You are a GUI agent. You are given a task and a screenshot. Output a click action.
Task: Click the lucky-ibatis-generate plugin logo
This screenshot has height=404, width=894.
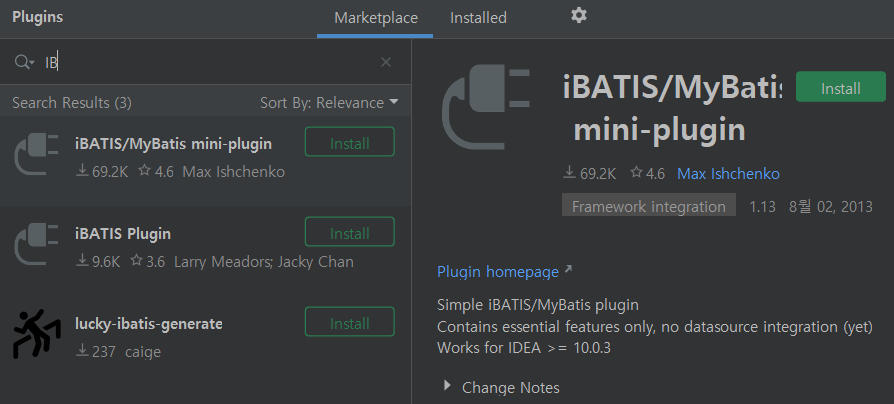tap(36, 334)
